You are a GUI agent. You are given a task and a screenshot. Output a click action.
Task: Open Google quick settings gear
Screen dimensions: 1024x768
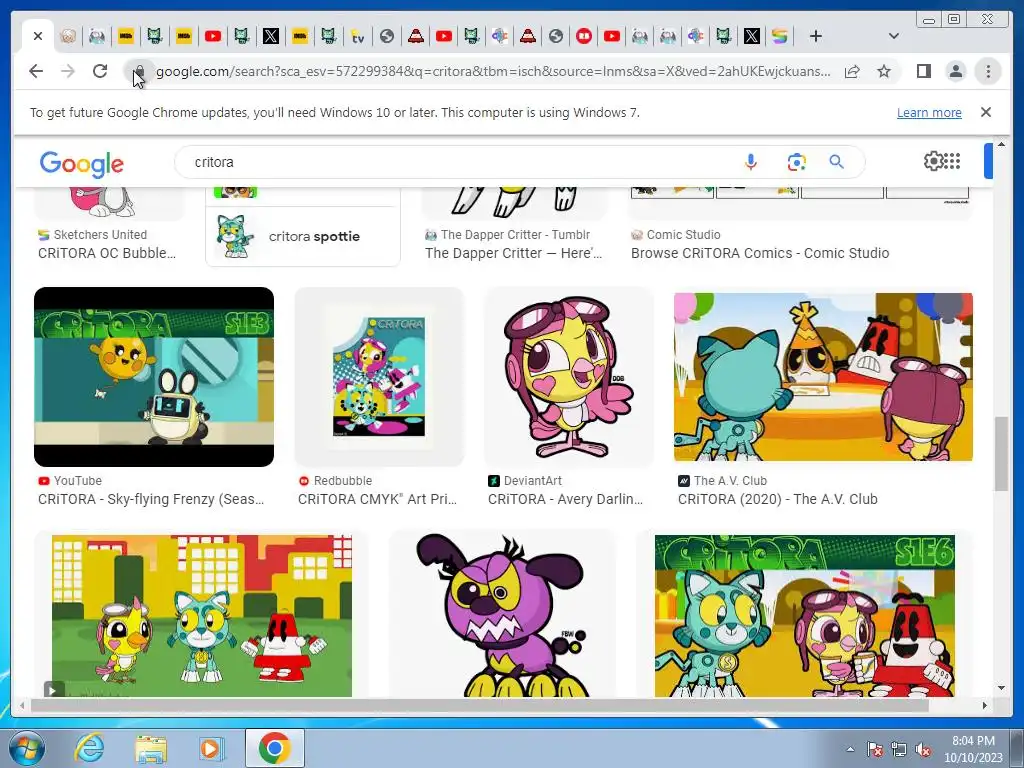[933, 161]
